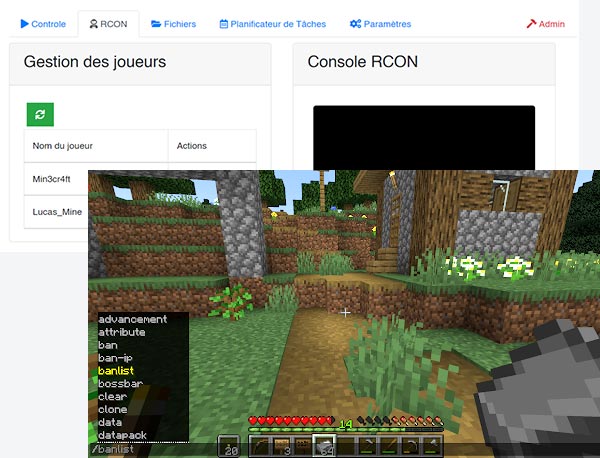This screenshot has width=600, height=458.
Task: Select the sixth slot pickaxe
Action: pyautogui.click(x=368, y=446)
